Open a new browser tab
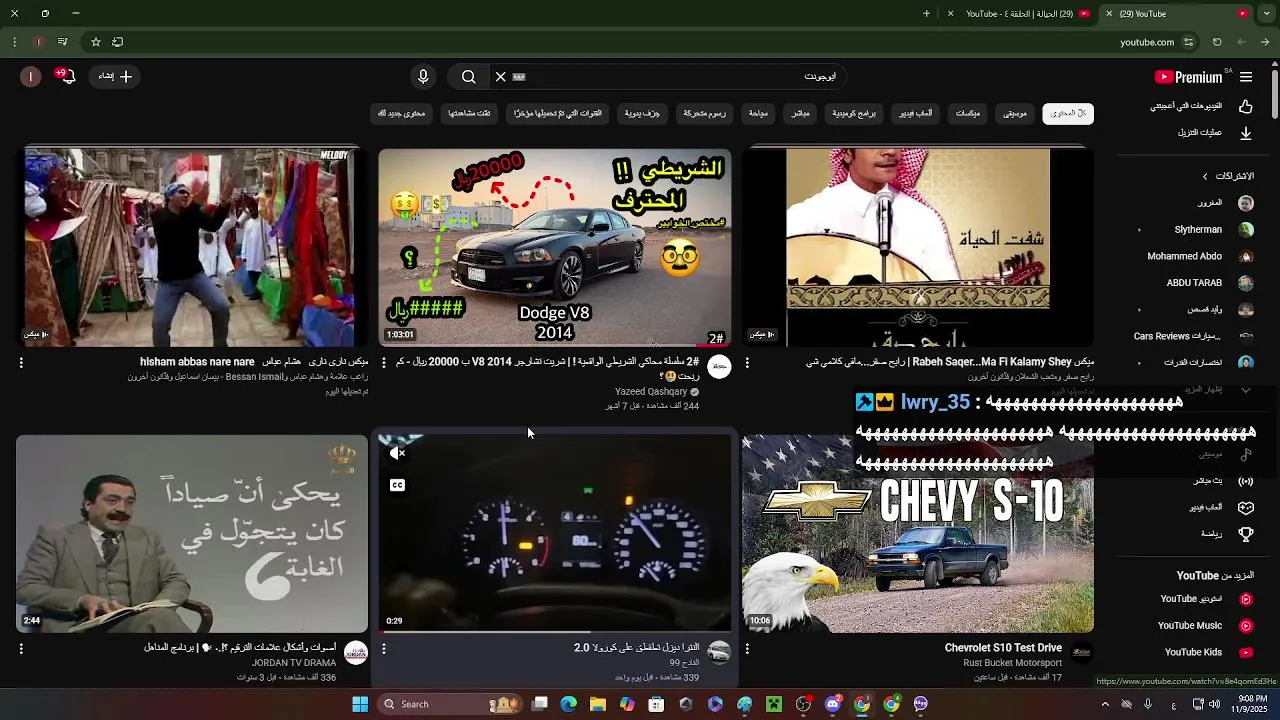Image resolution: width=1280 pixels, height=720 pixels. 926,14
